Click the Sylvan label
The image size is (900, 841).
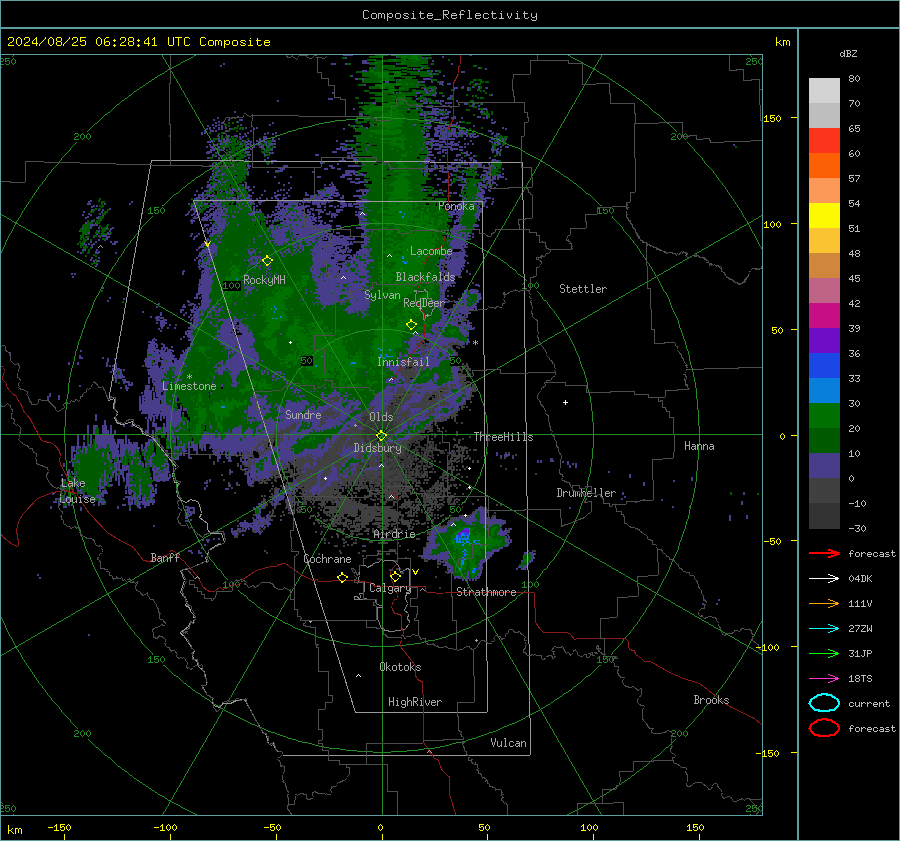[382, 295]
